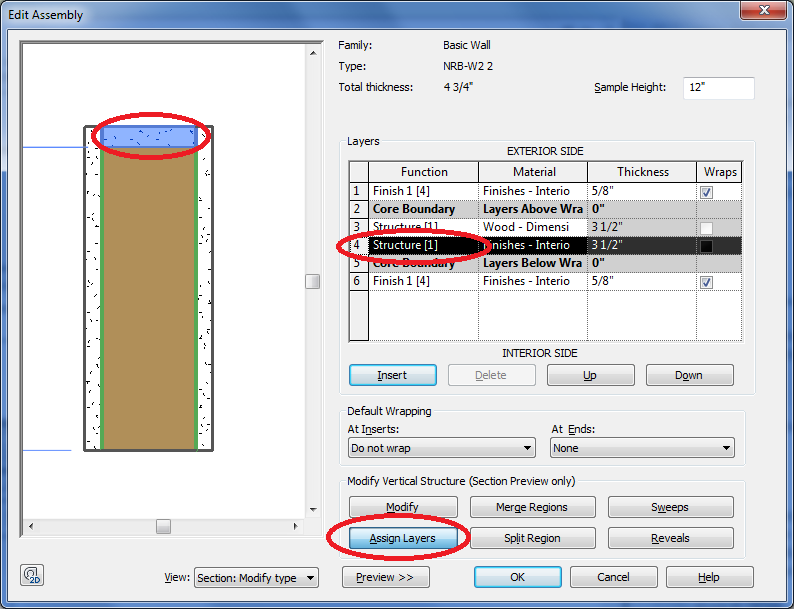Open the Help button
Viewport: 794px width, 609px height.
709,577
